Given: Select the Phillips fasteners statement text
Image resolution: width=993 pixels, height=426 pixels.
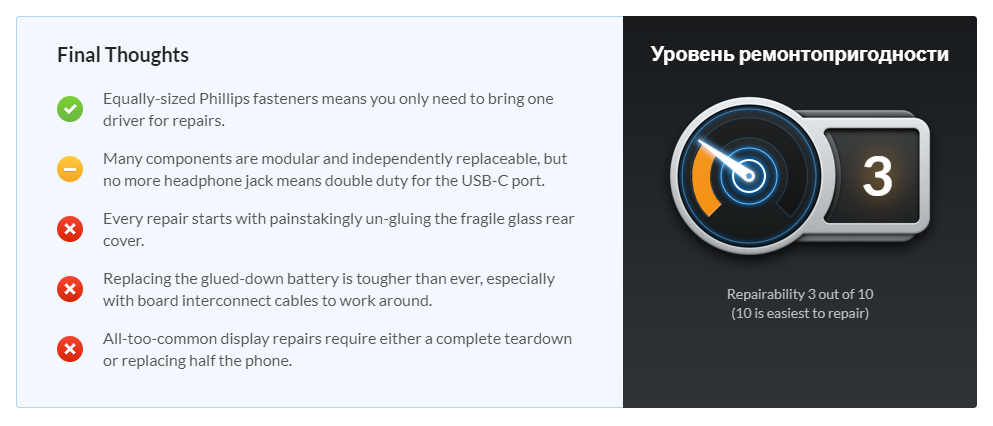Looking at the screenshot, I should coord(328,109).
